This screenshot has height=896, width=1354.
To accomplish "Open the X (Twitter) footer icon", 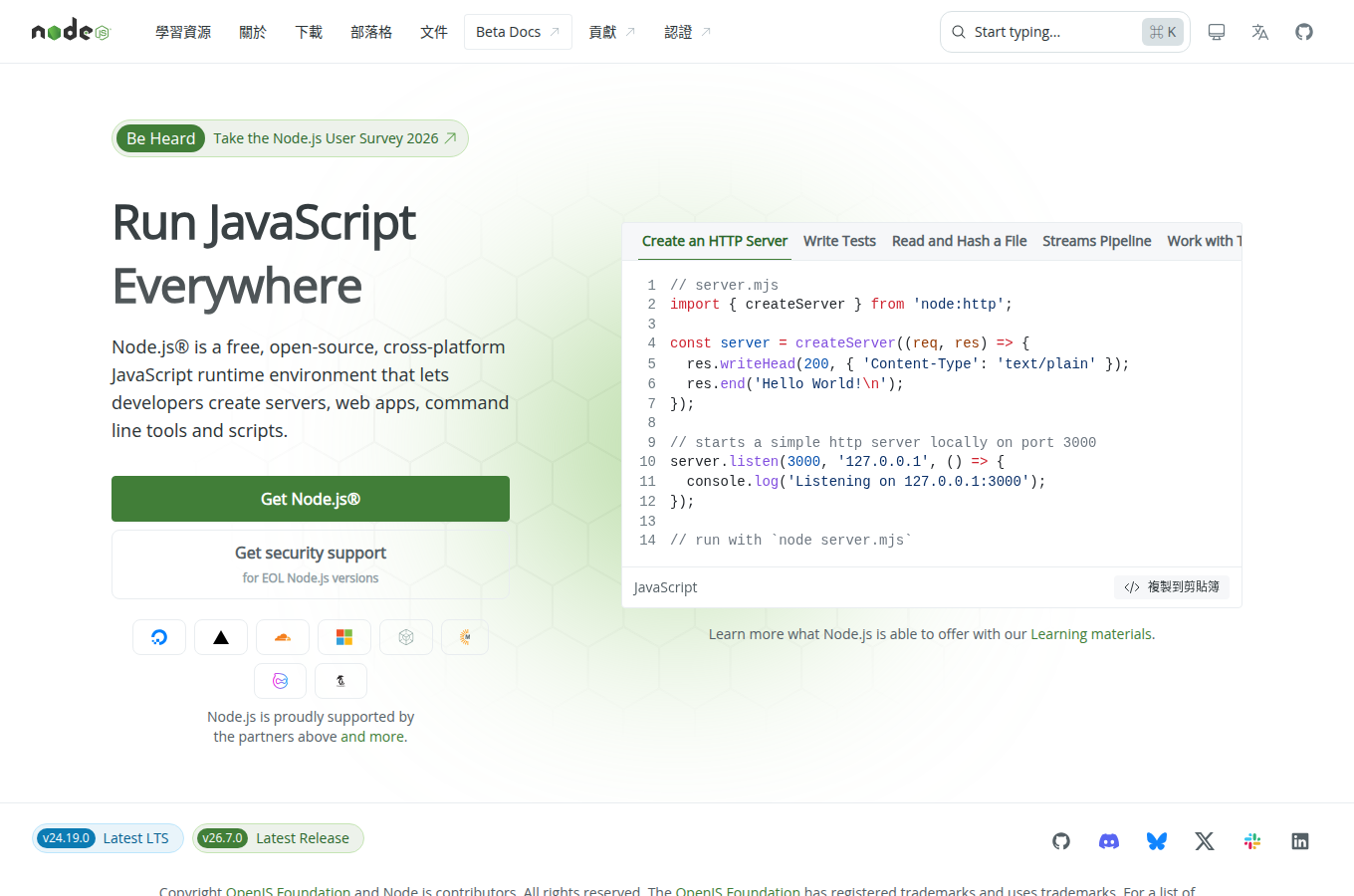I will coord(1205,841).
